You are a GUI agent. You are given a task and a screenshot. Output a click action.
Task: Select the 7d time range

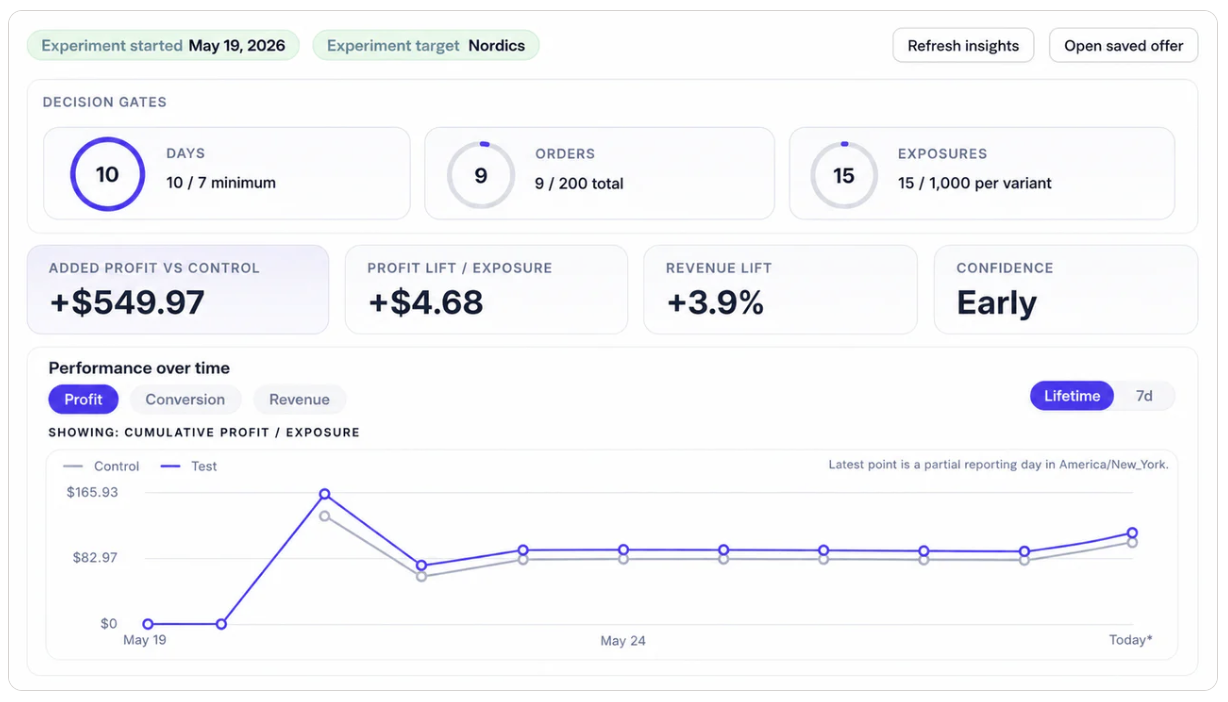1144,396
